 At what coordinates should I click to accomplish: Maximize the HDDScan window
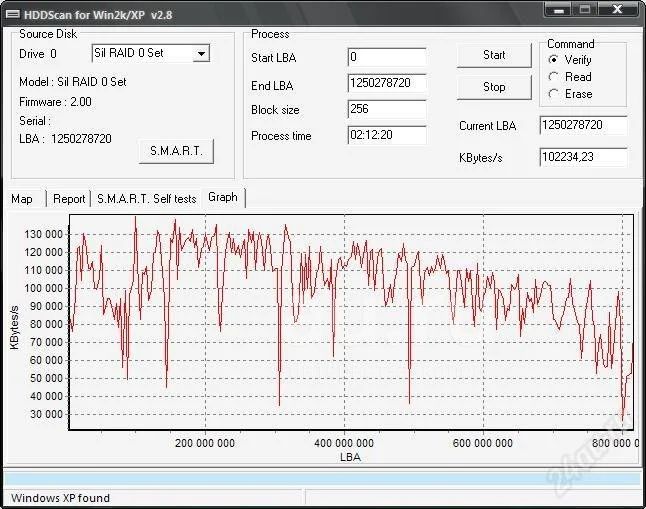585,9
